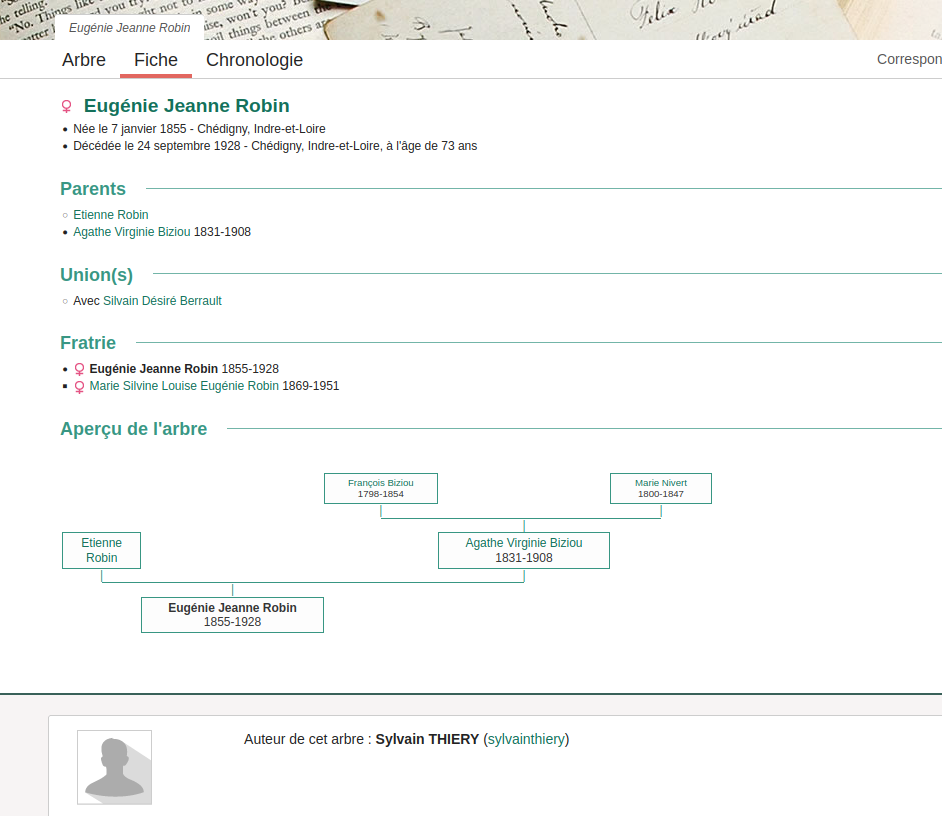Open Etienne Robin link under Parents

point(111,215)
